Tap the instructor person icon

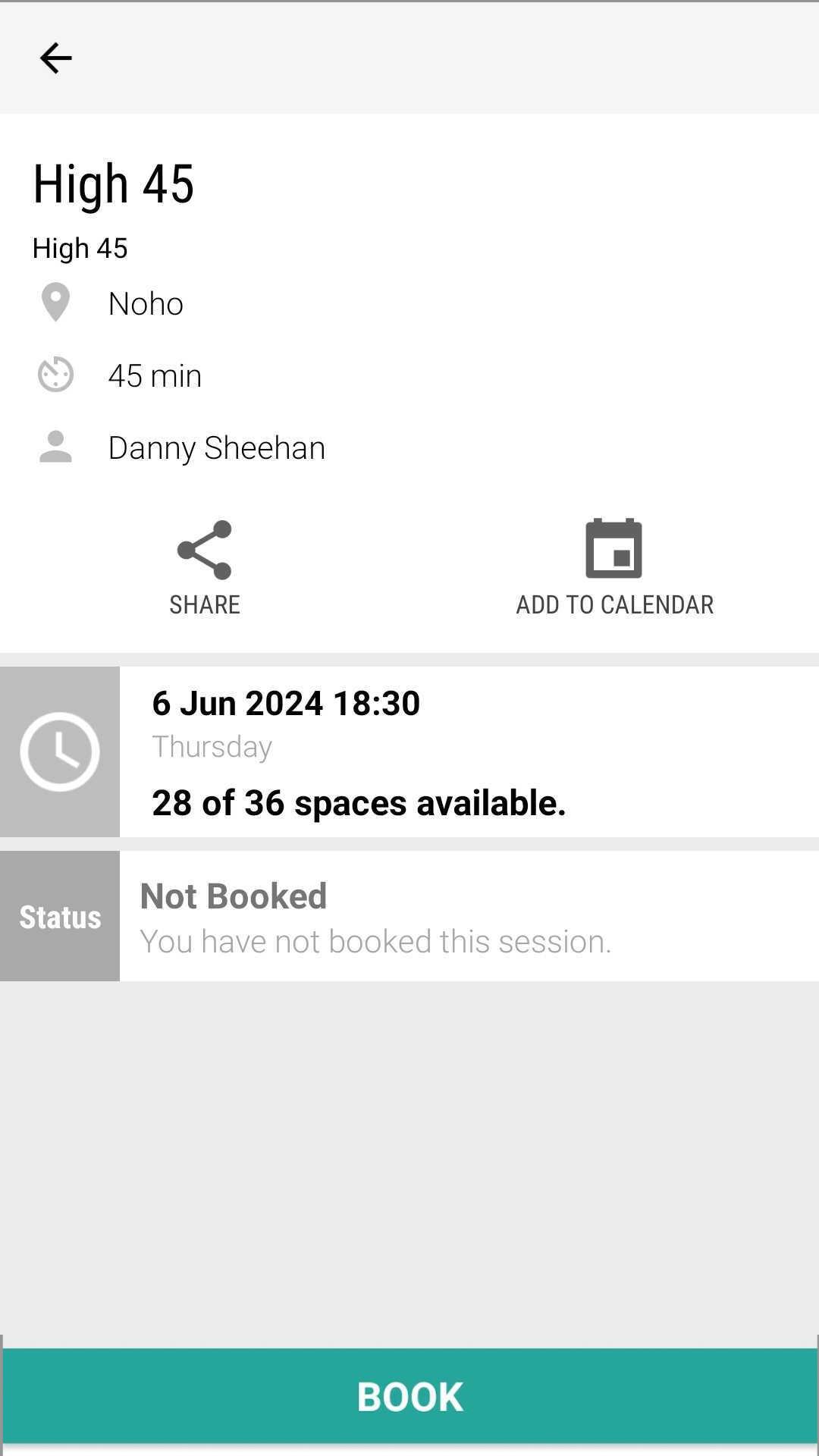tap(55, 447)
